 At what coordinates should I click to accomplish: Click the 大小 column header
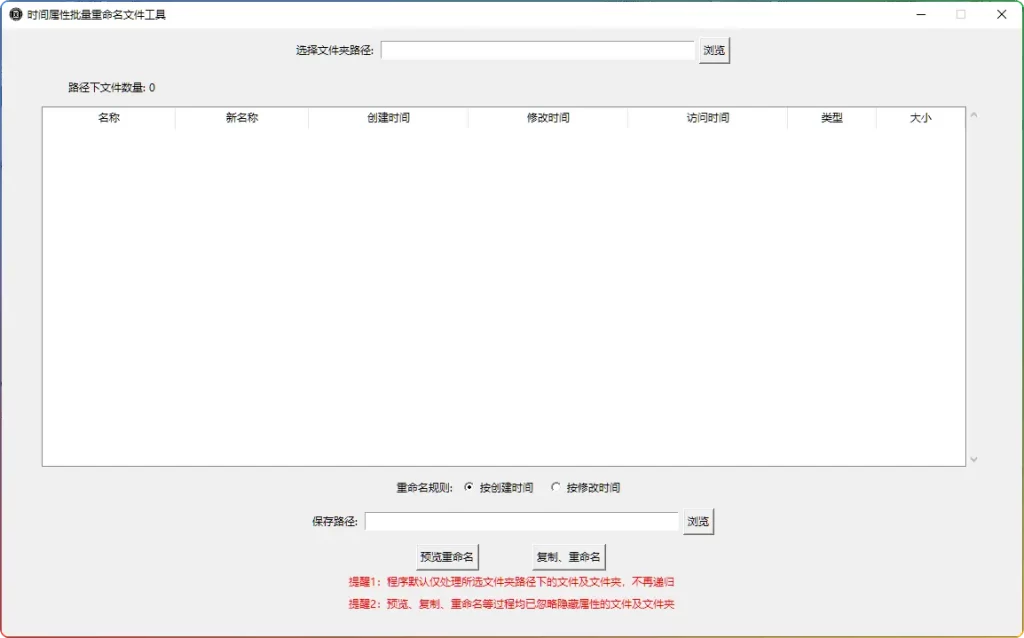click(x=920, y=118)
